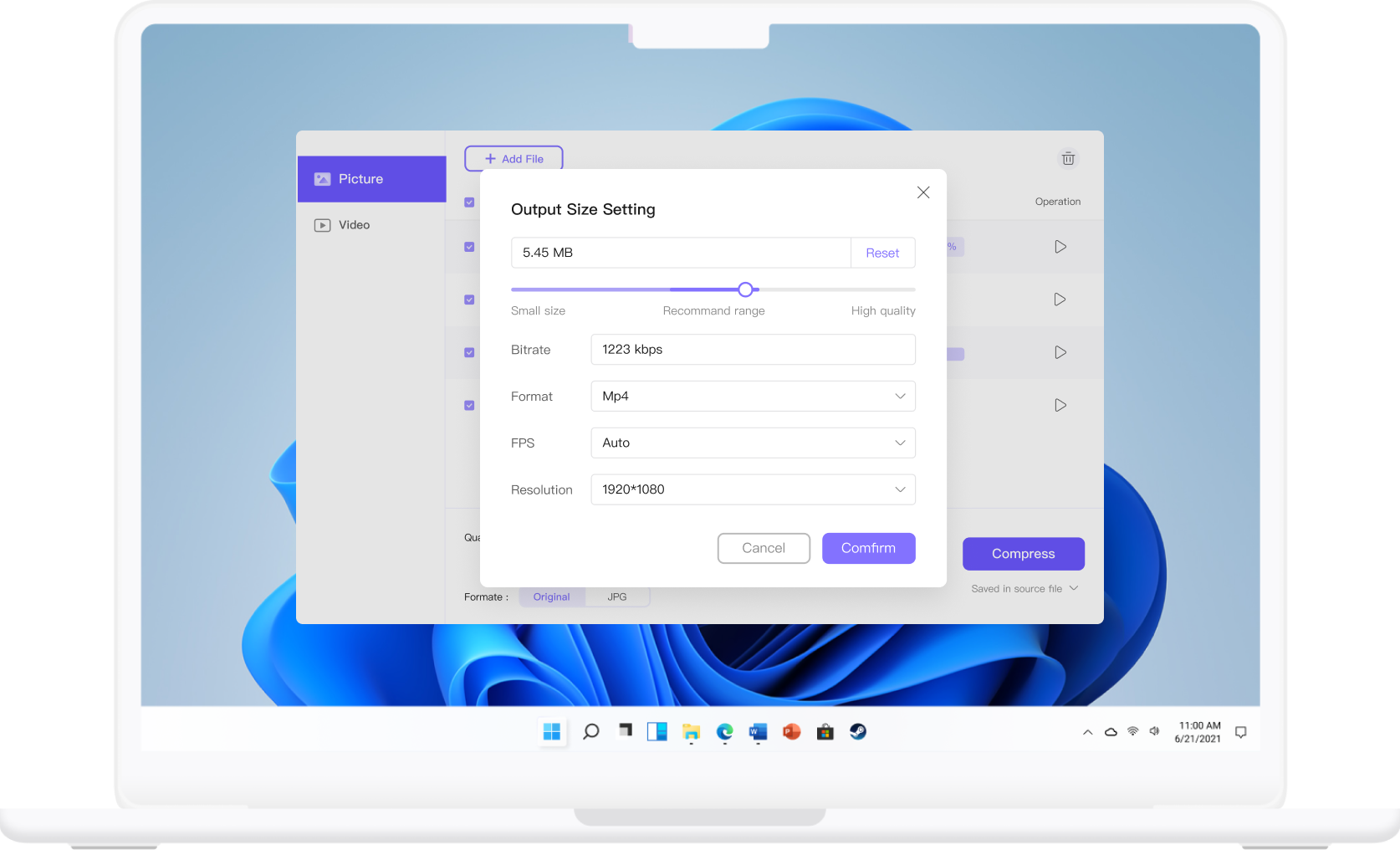Close the Output Size Setting dialog
Image resolution: width=1400 pixels, height=850 pixels.
pos(923,192)
